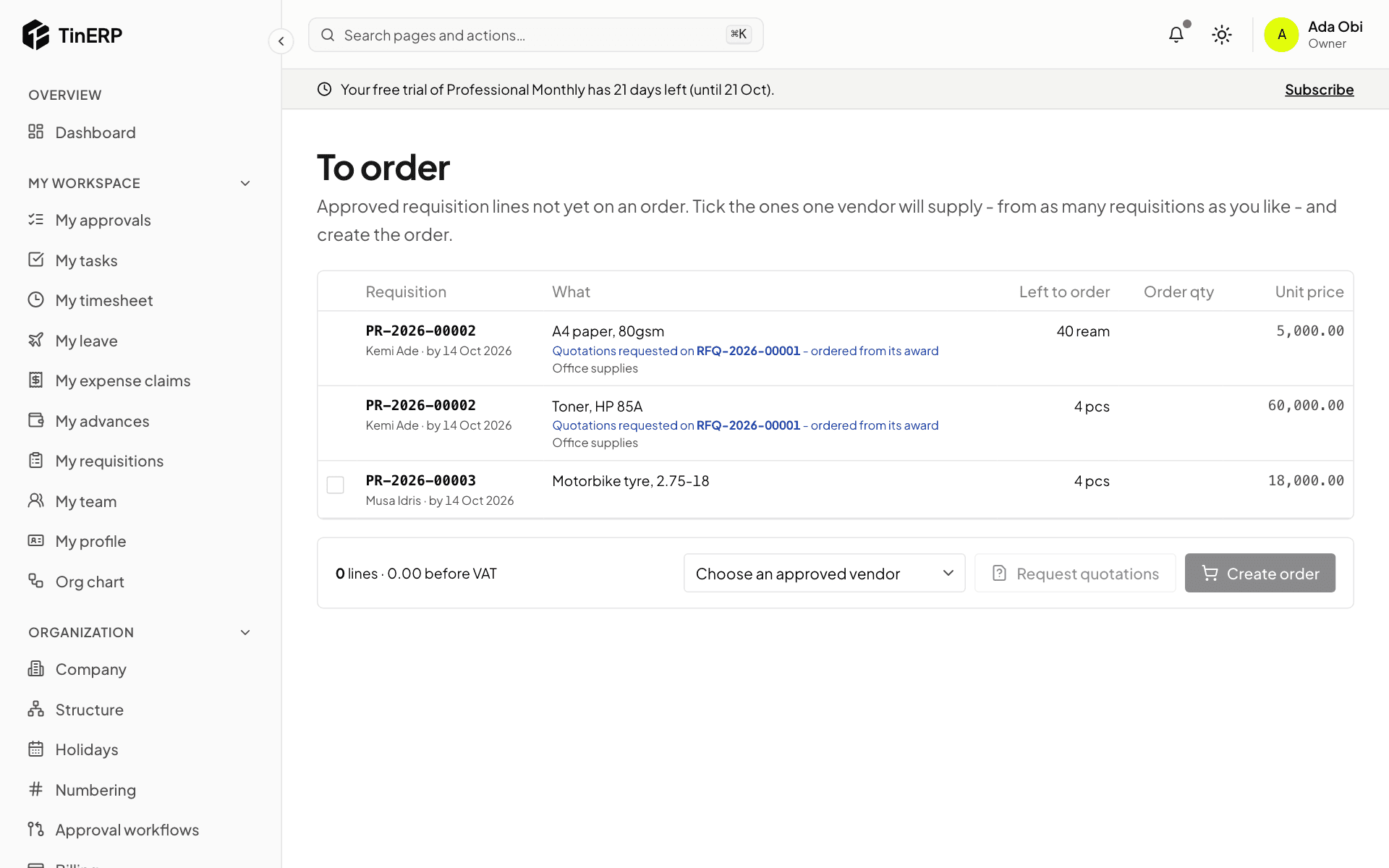Click the Motorbike tyre, 2.75-18 text
Viewport: 1389px width, 868px height.
[x=630, y=481]
